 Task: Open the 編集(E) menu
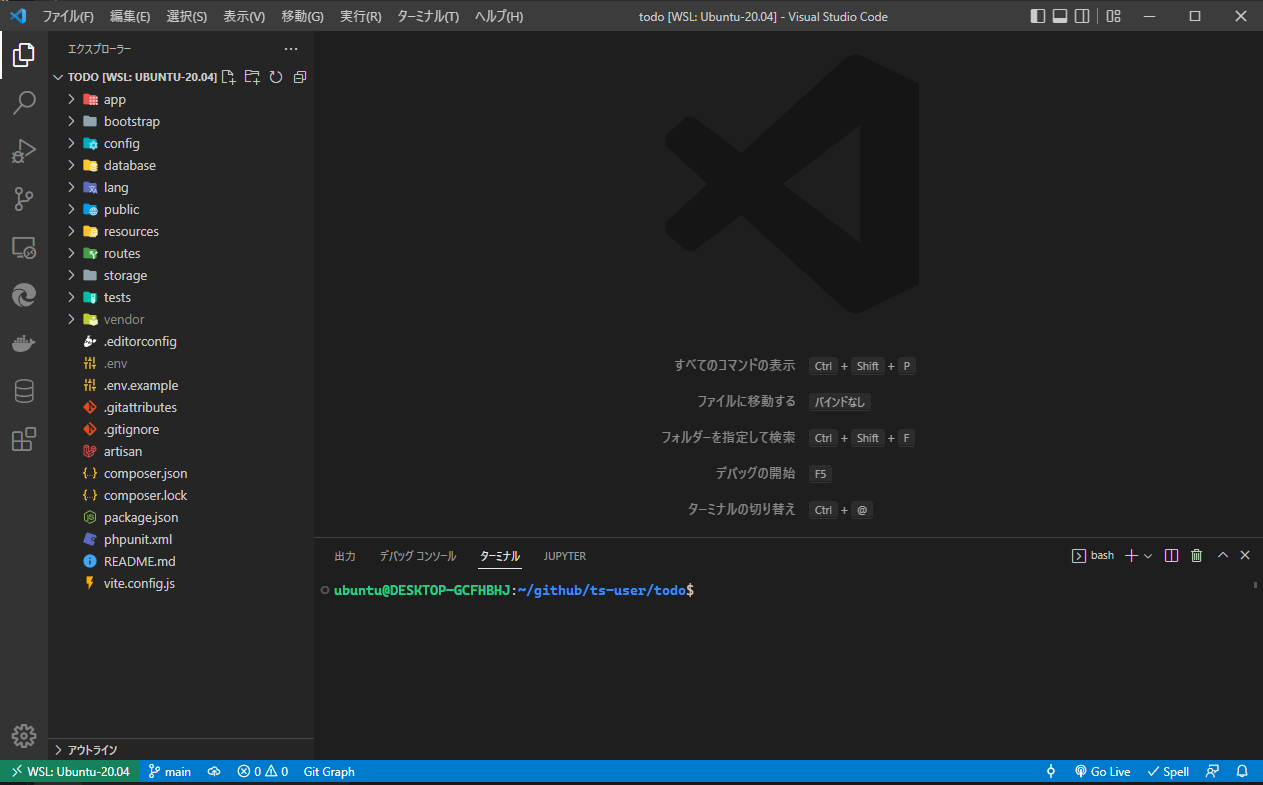130,16
